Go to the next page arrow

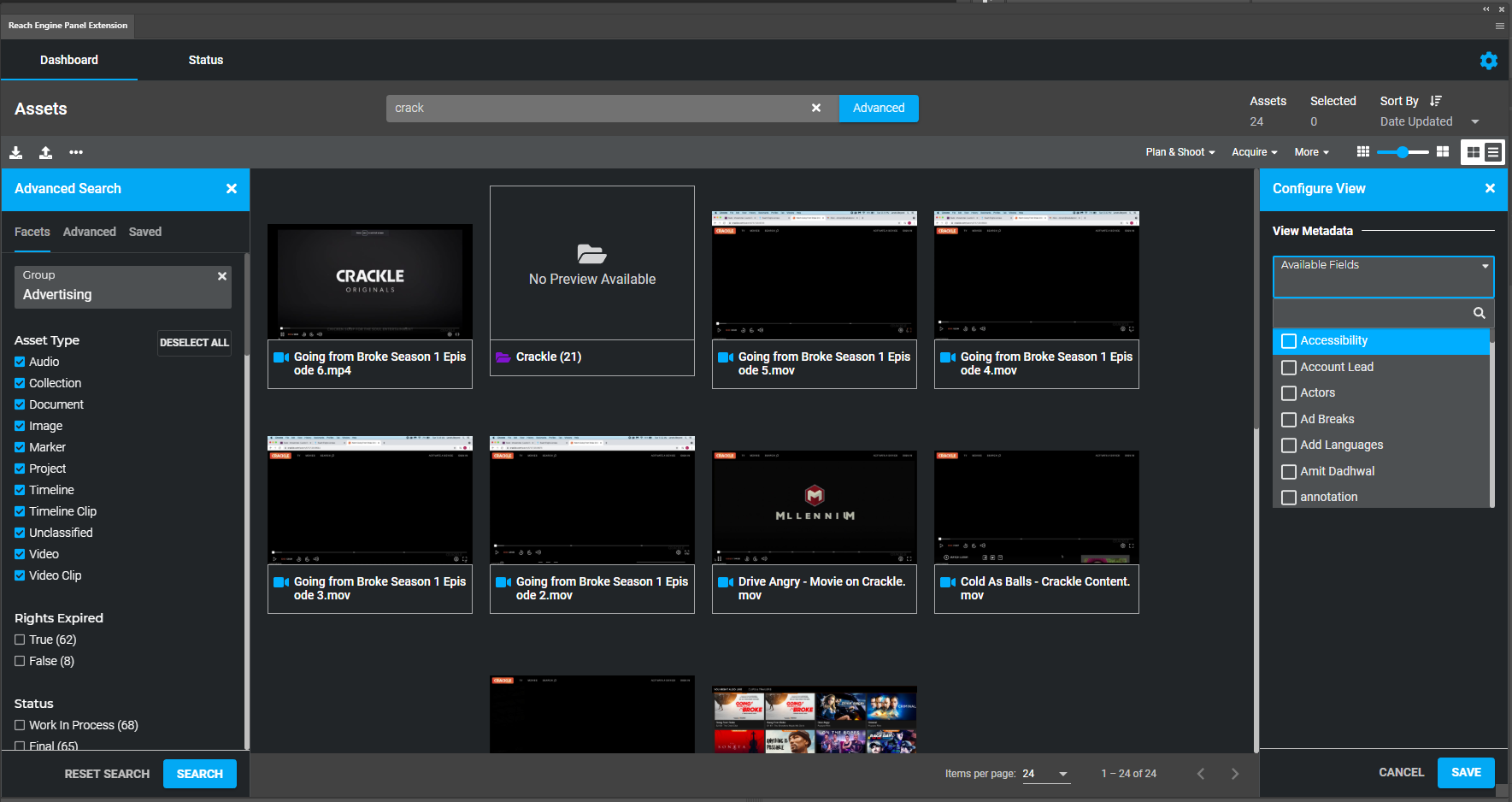1234,774
